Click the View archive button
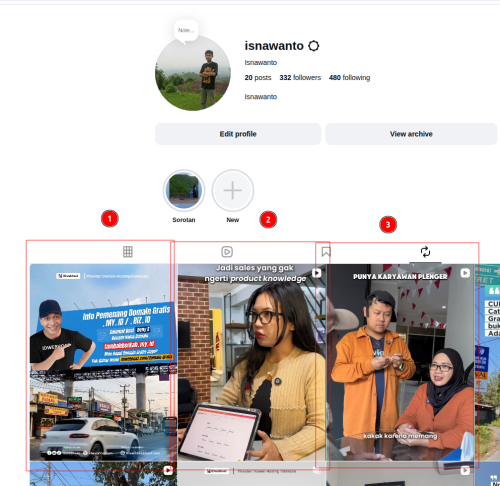 click(x=411, y=134)
